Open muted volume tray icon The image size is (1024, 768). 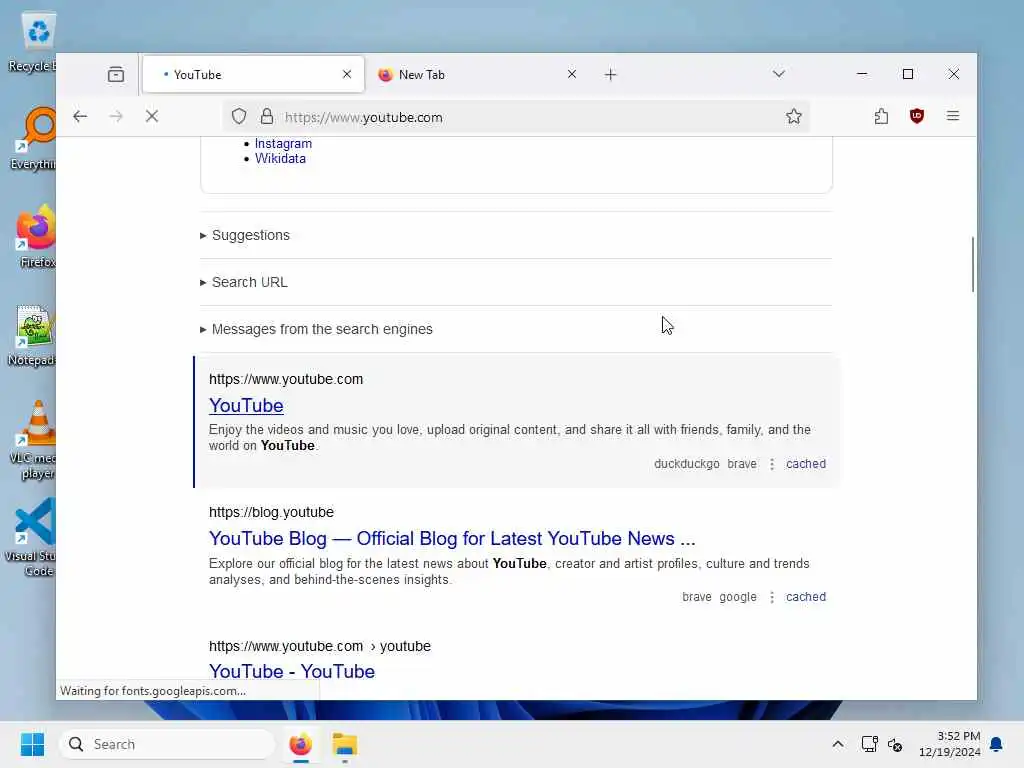(895, 744)
